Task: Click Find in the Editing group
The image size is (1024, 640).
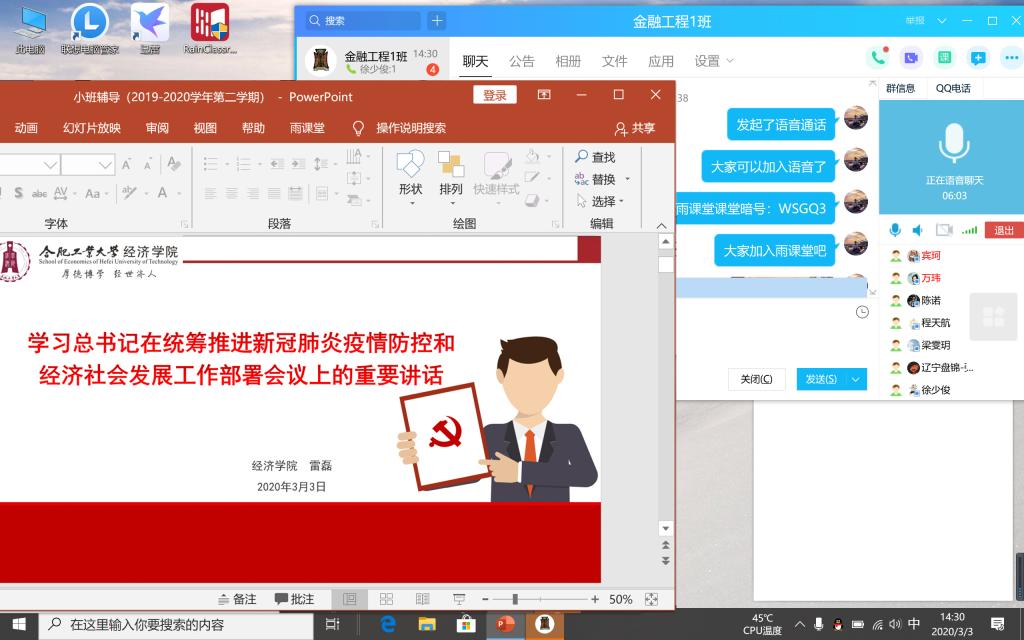Action: click(x=596, y=157)
